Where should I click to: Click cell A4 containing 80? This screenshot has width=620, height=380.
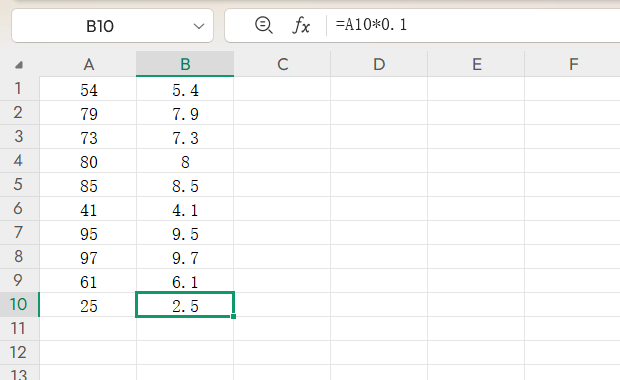(88, 161)
